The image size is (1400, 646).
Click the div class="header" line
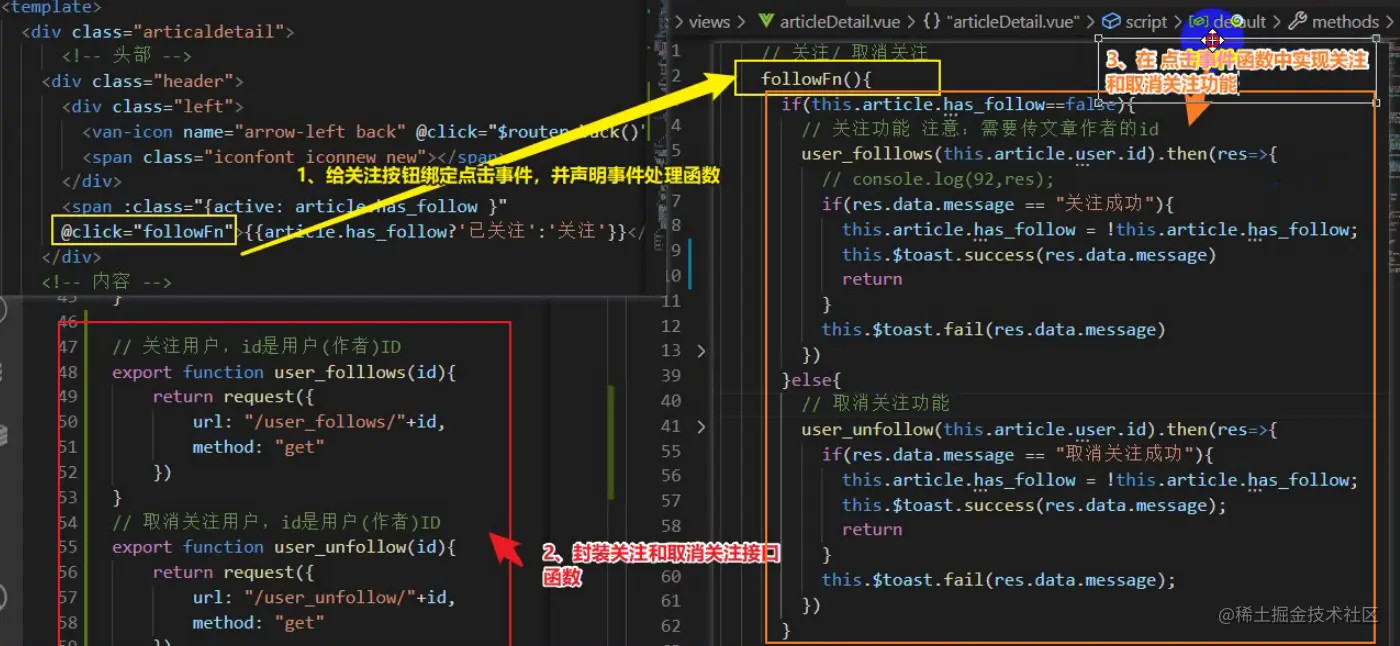(142, 81)
